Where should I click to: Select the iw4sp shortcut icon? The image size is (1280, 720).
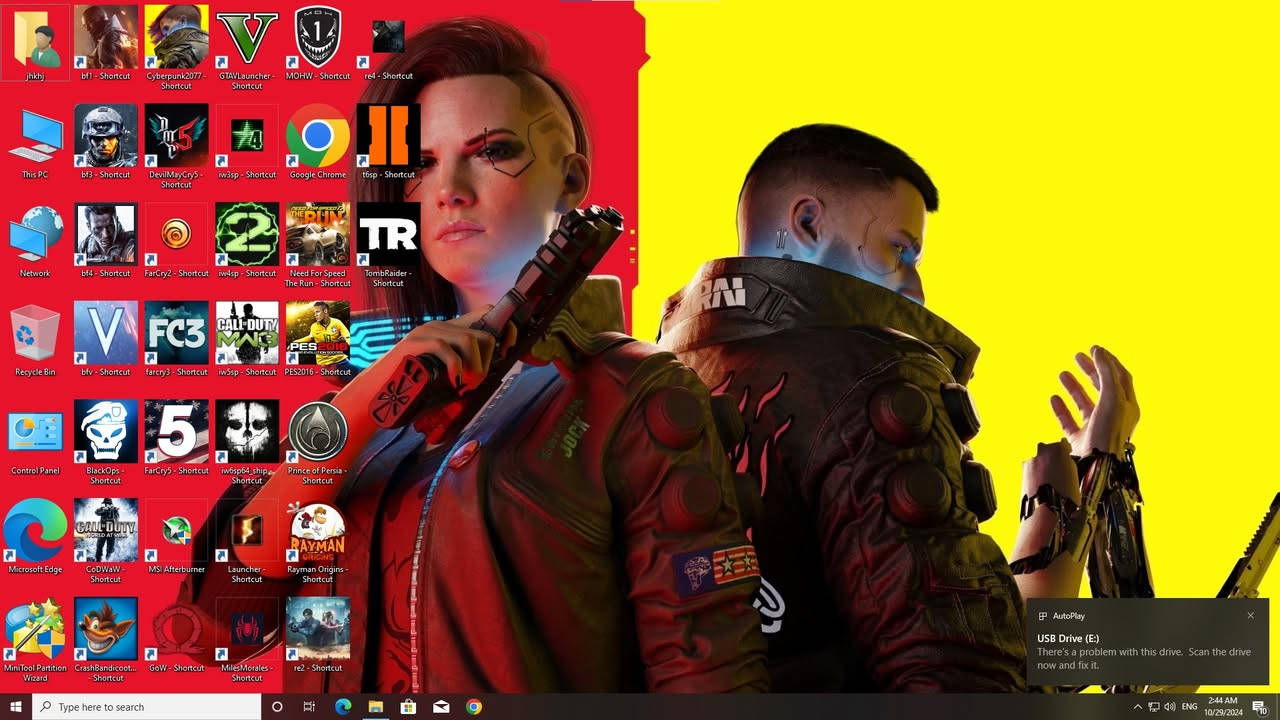(247, 241)
